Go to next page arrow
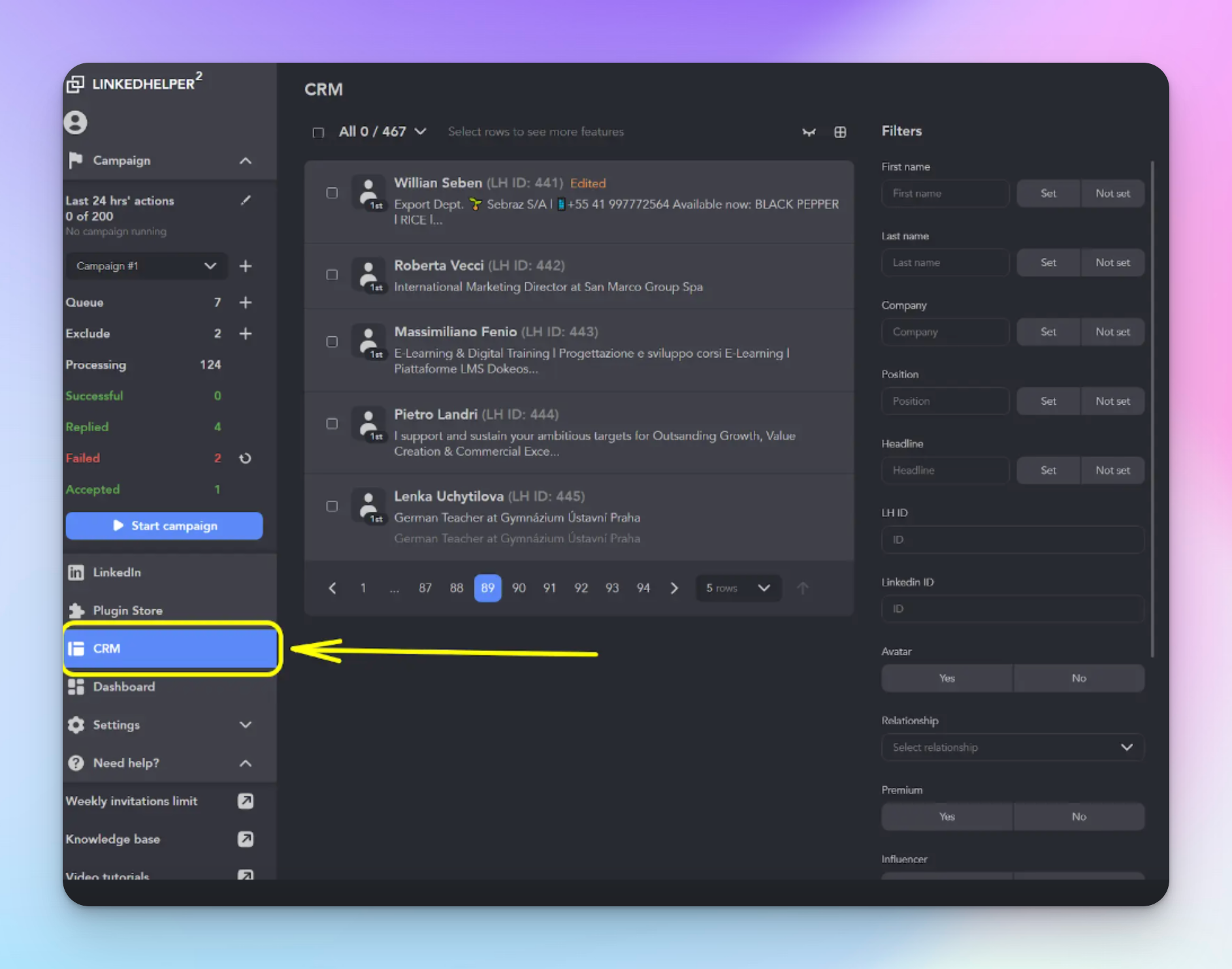This screenshot has height=969, width=1232. pos(675,588)
